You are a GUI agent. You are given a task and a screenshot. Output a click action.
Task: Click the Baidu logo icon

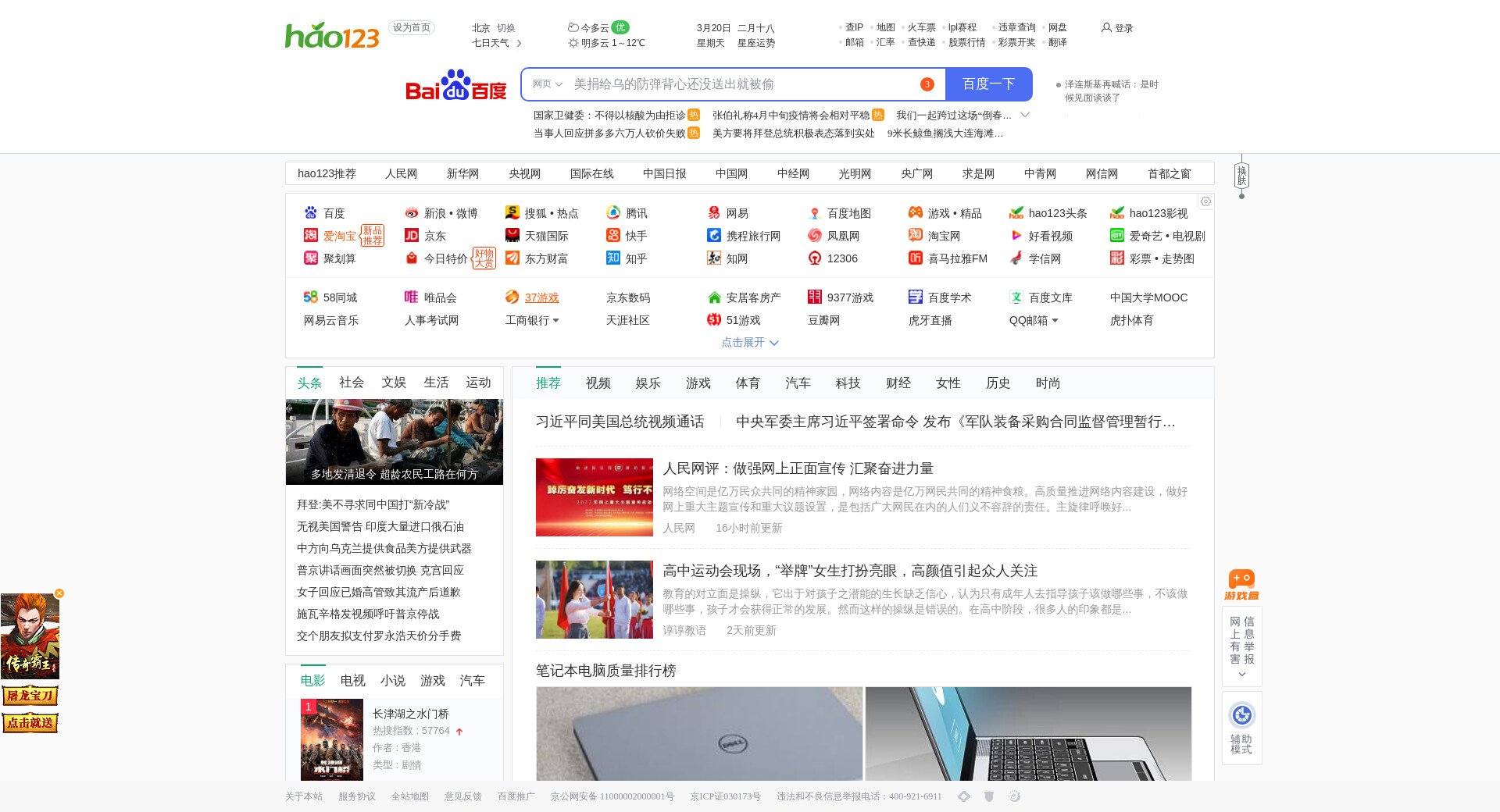[x=455, y=85]
